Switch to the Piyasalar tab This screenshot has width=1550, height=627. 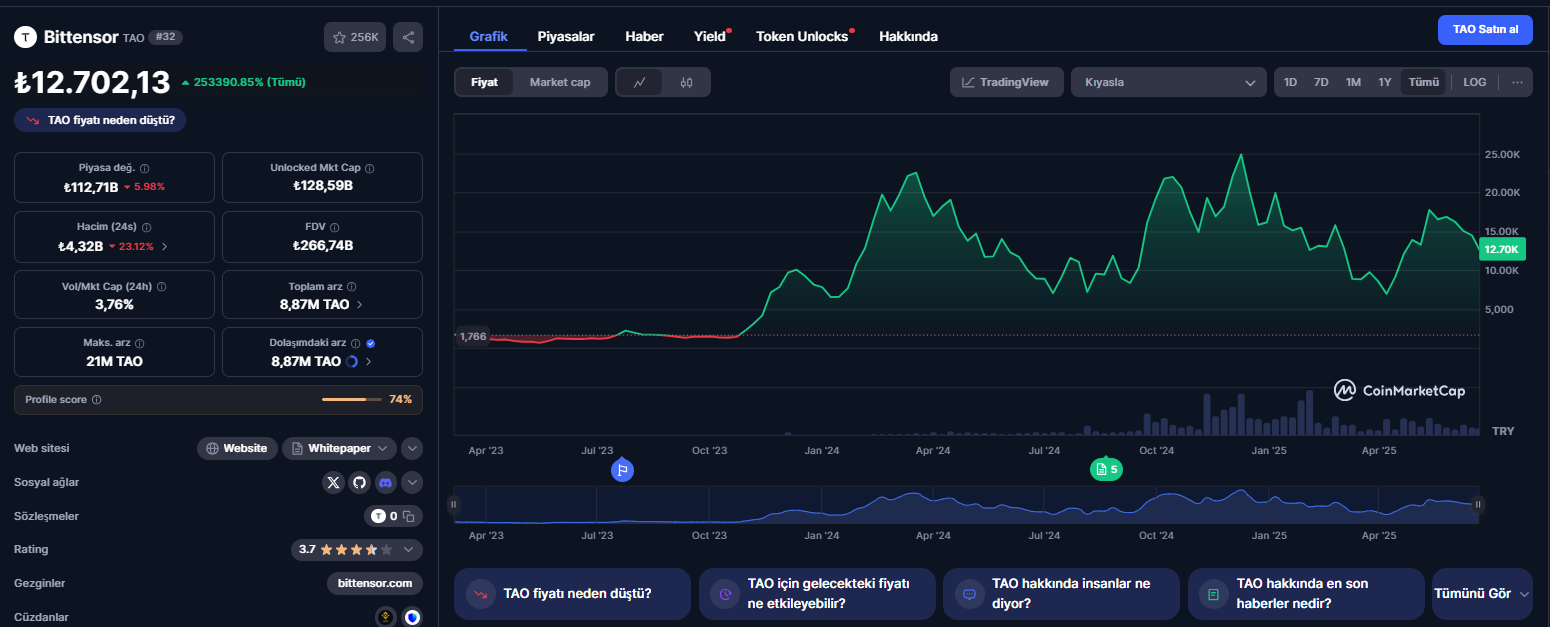(566, 36)
